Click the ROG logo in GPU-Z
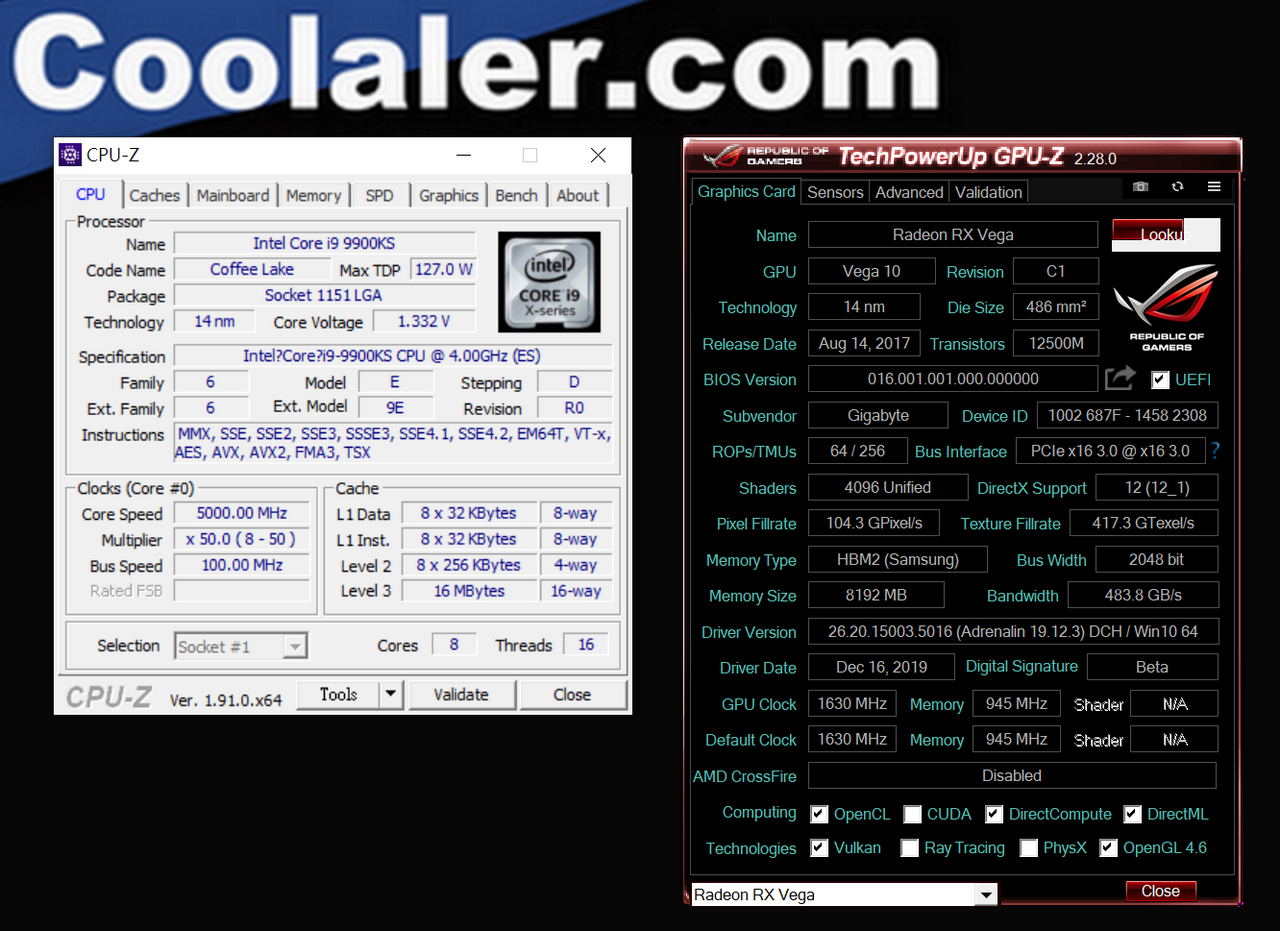Image resolution: width=1280 pixels, height=931 pixels. click(1167, 308)
